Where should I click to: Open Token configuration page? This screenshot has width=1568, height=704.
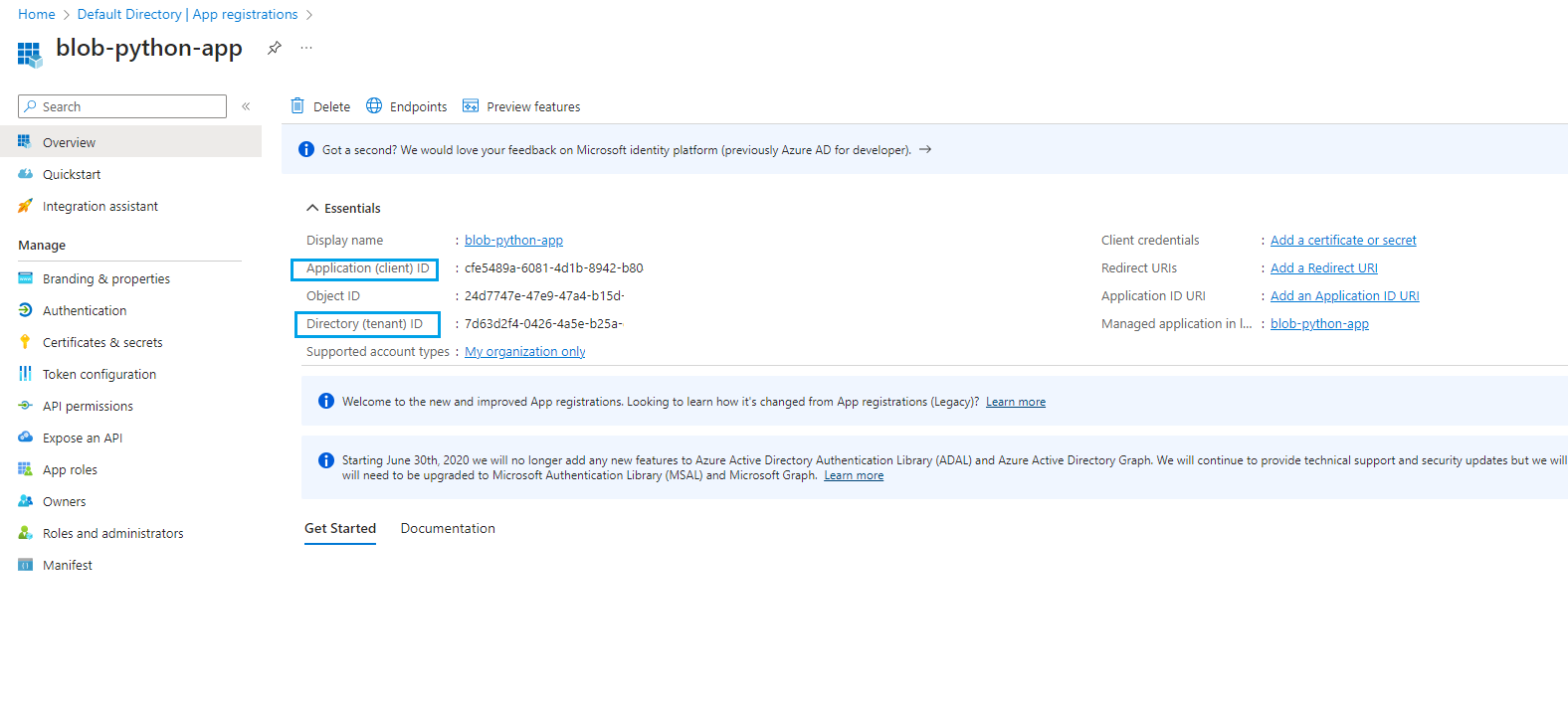click(99, 374)
